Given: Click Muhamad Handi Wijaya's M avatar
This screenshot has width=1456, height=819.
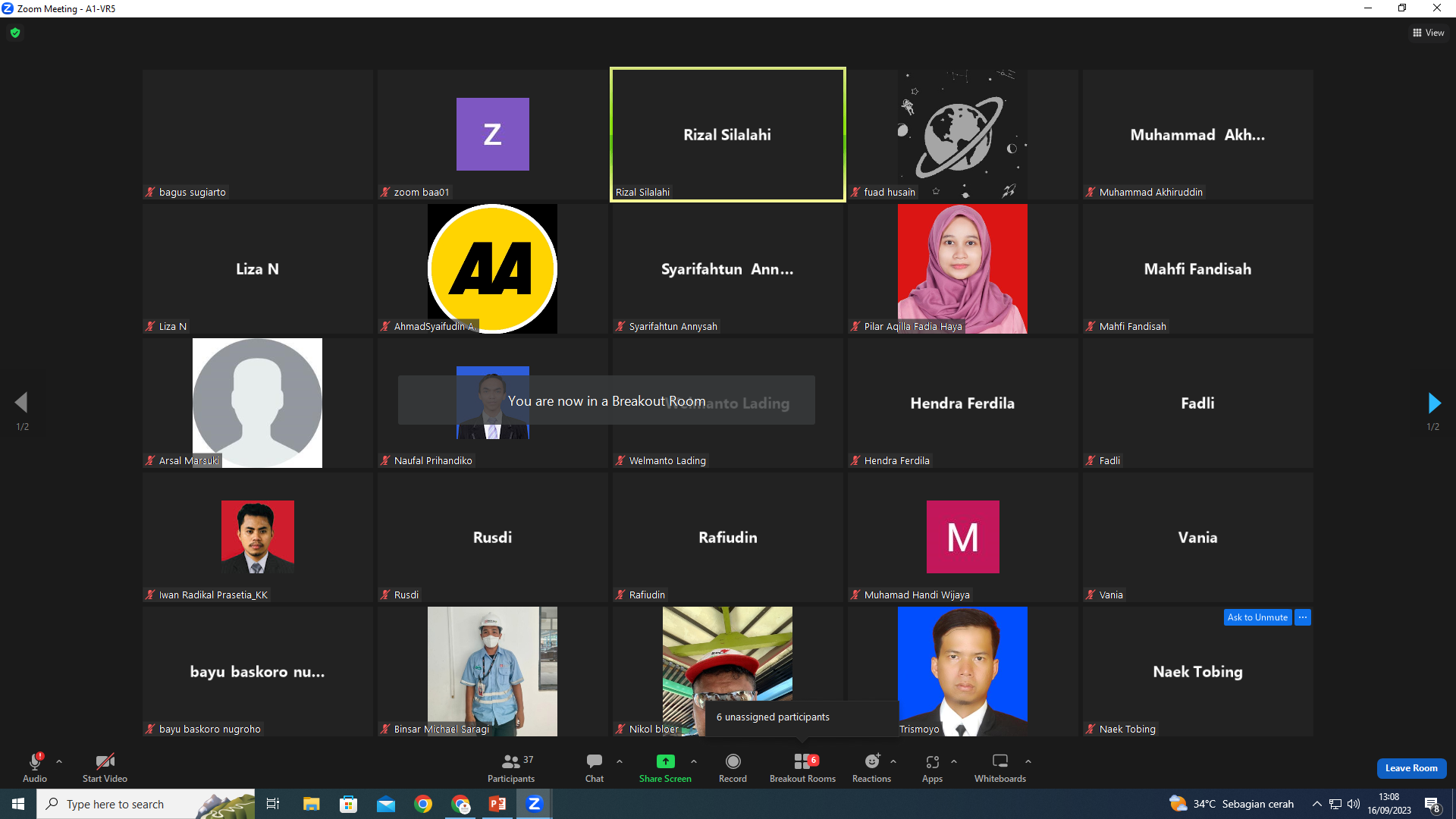Looking at the screenshot, I should tap(963, 537).
